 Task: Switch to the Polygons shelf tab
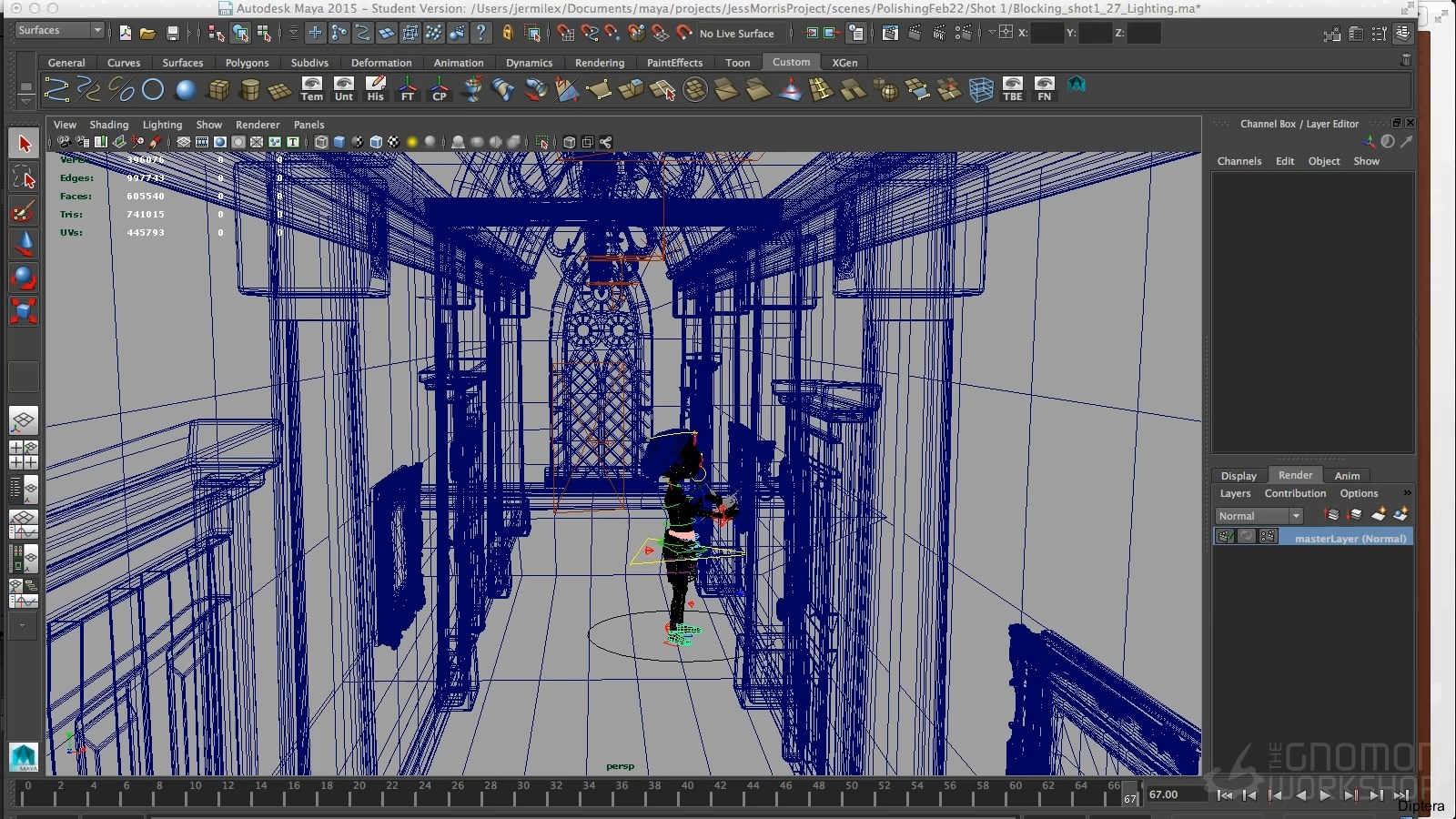pyautogui.click(x=247, y=63)
